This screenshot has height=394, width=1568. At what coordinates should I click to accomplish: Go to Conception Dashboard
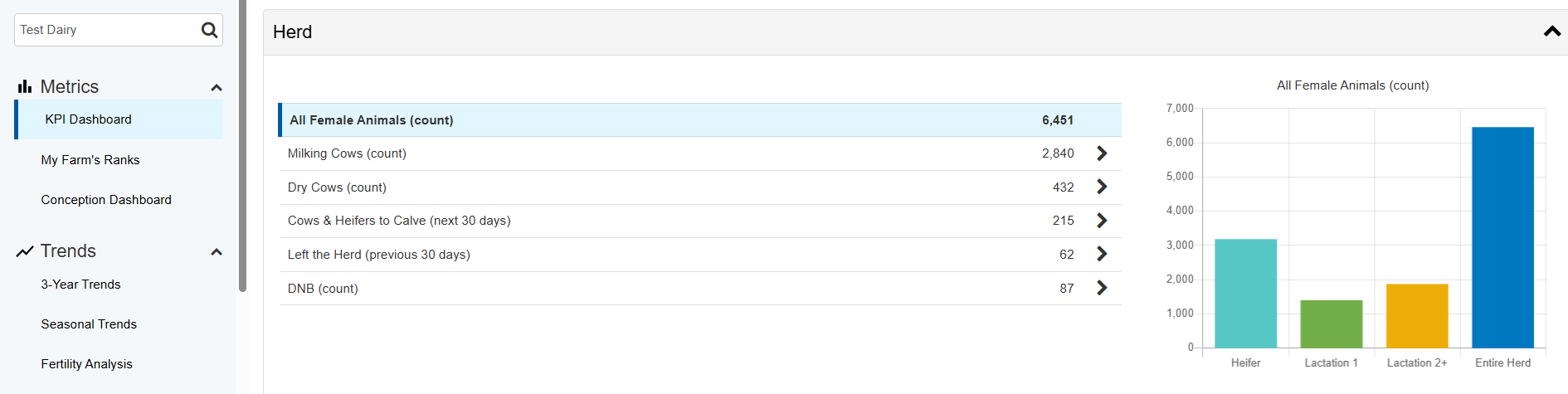pyautogui.click(x=106, y=200)
